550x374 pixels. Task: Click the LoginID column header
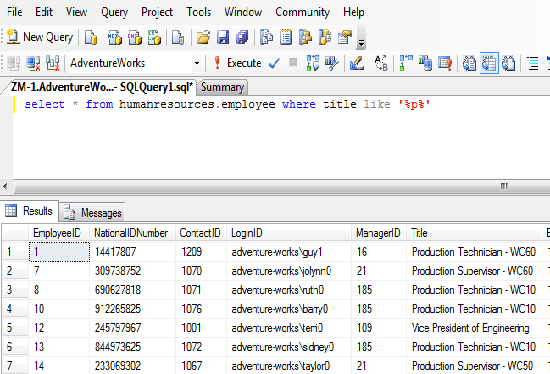[x=289, y=233]
